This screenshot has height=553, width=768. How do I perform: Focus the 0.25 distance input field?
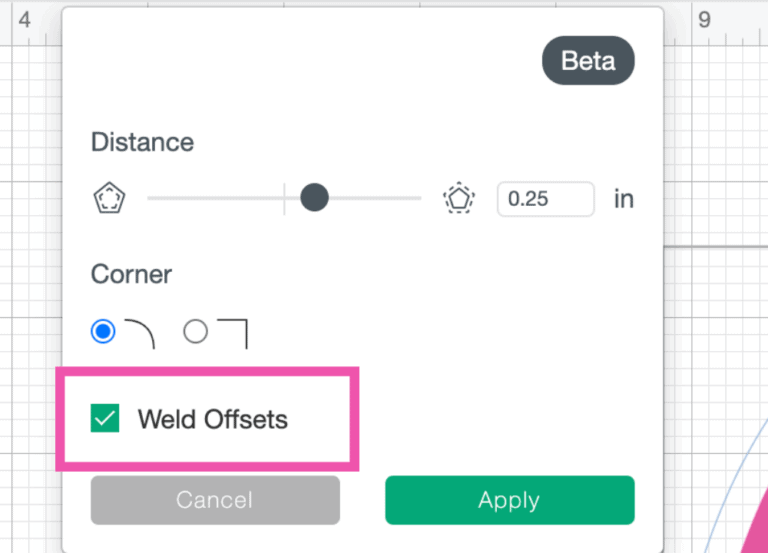tap(545, 199)
